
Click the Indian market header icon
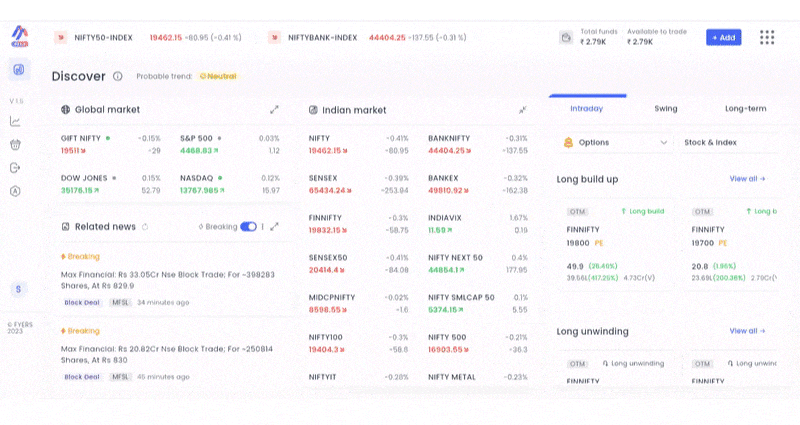pos(313,110)
